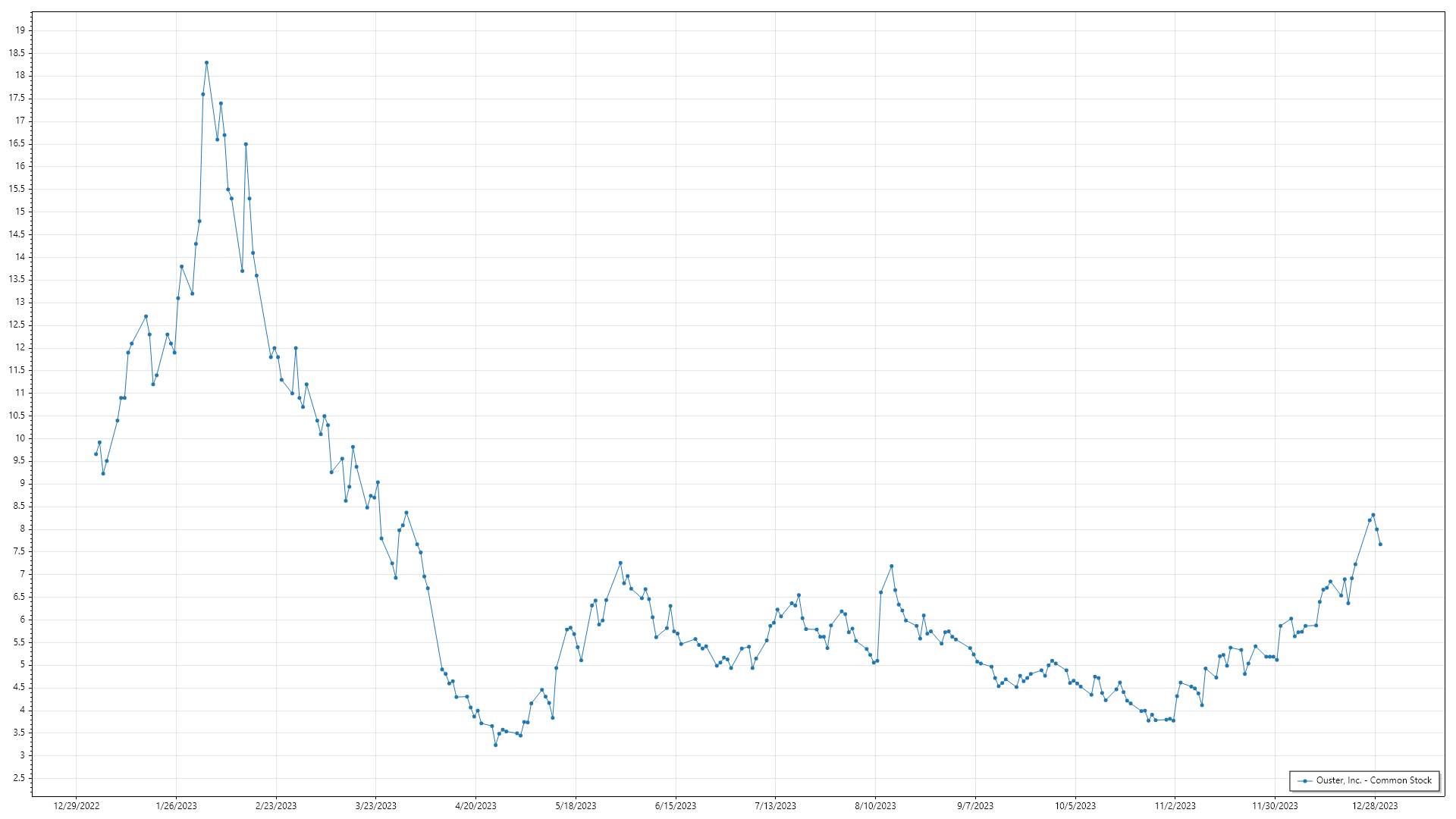The width and height of the screenshot is (1456, 819).
Task: Click the 19 label on the y-axis
Action: tap(20, 30)
